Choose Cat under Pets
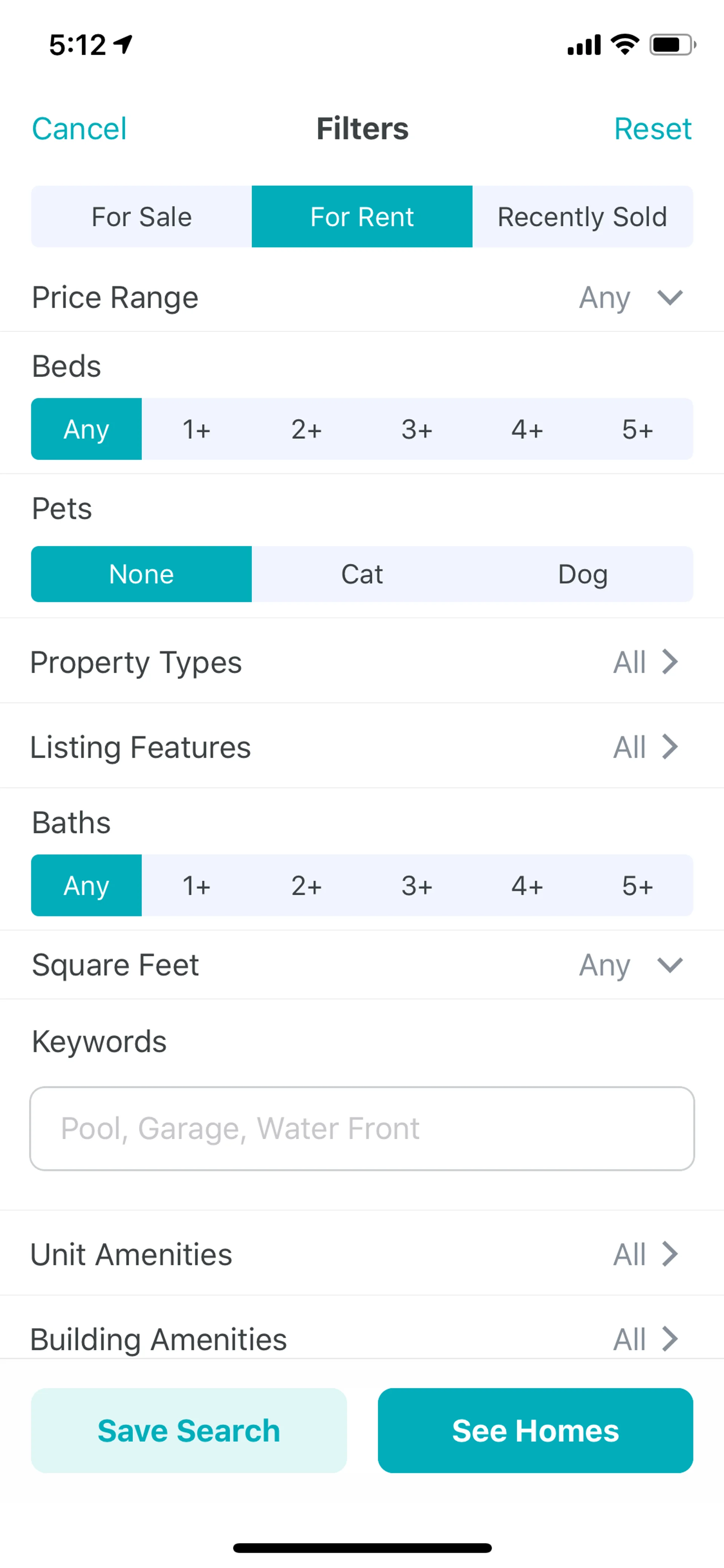Image resolution: width=724 pixels, height=1568 pixels. pos(362,574)
